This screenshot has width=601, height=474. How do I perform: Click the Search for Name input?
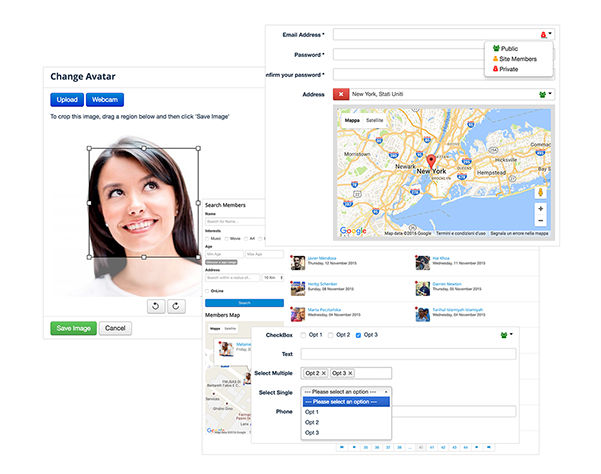click(x=235, y=221)
